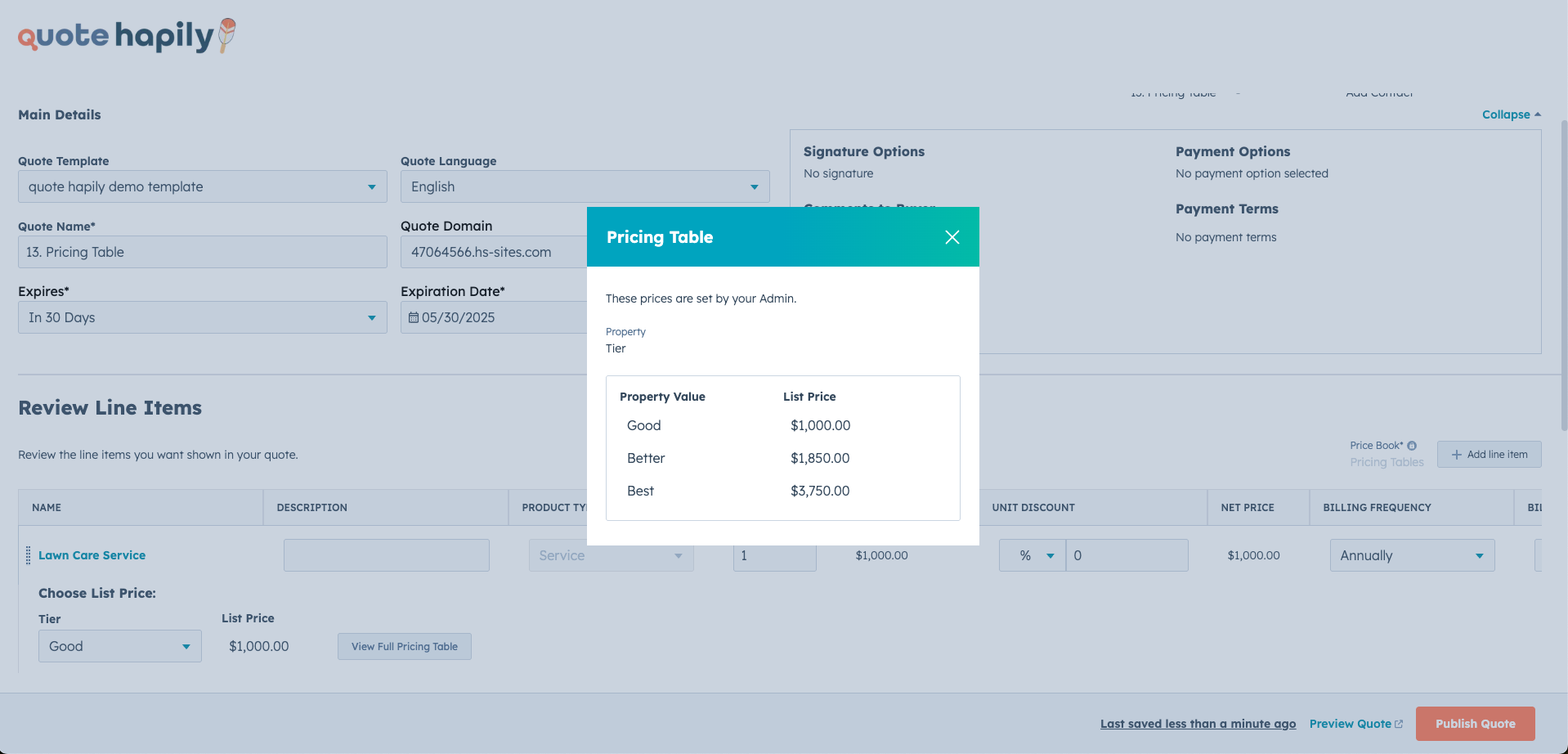Open the Expires dropdown showing In 30 Days

373,317
